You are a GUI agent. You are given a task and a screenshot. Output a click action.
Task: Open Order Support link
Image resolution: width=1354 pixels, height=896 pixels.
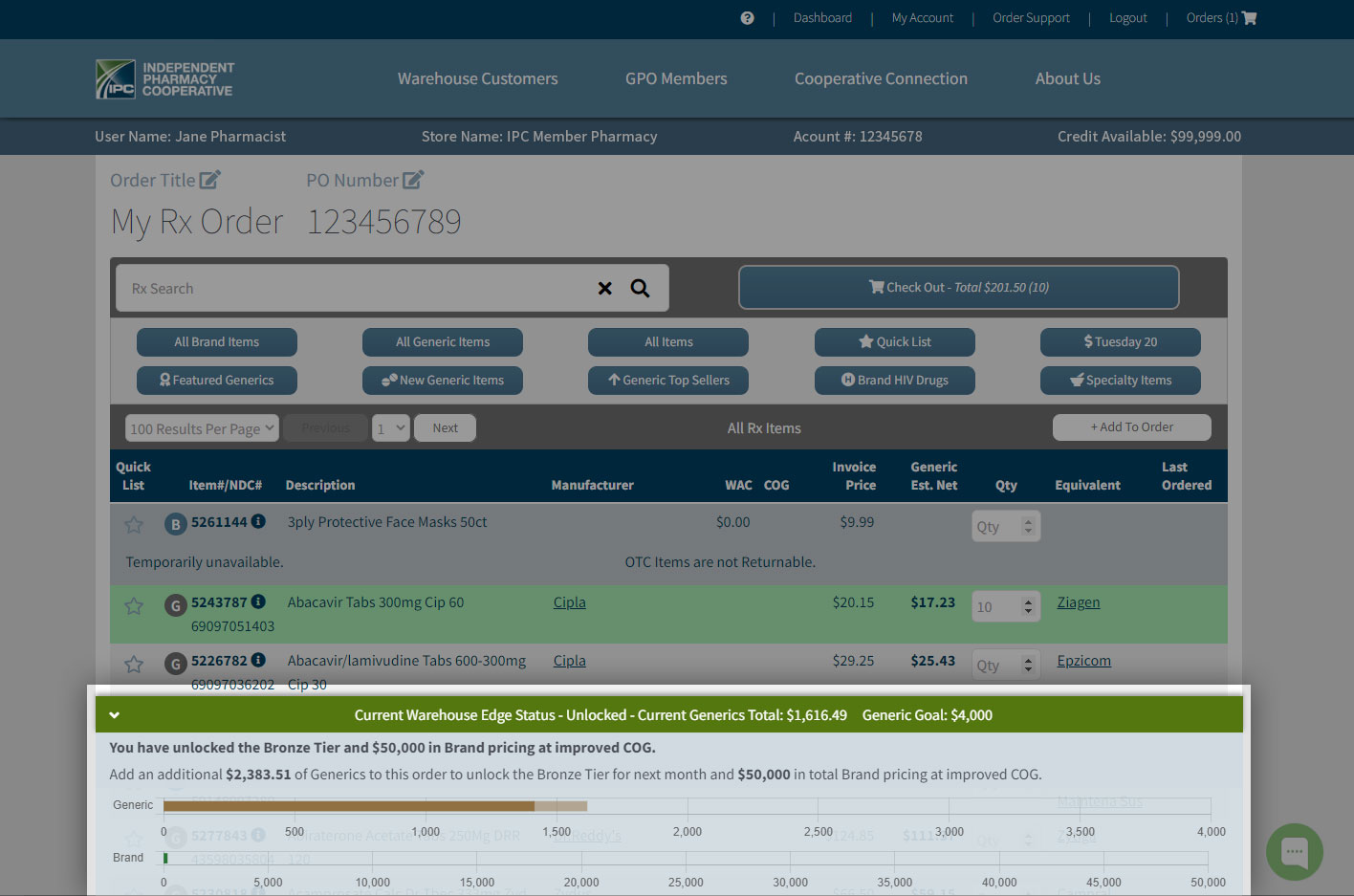point(1031,18)
